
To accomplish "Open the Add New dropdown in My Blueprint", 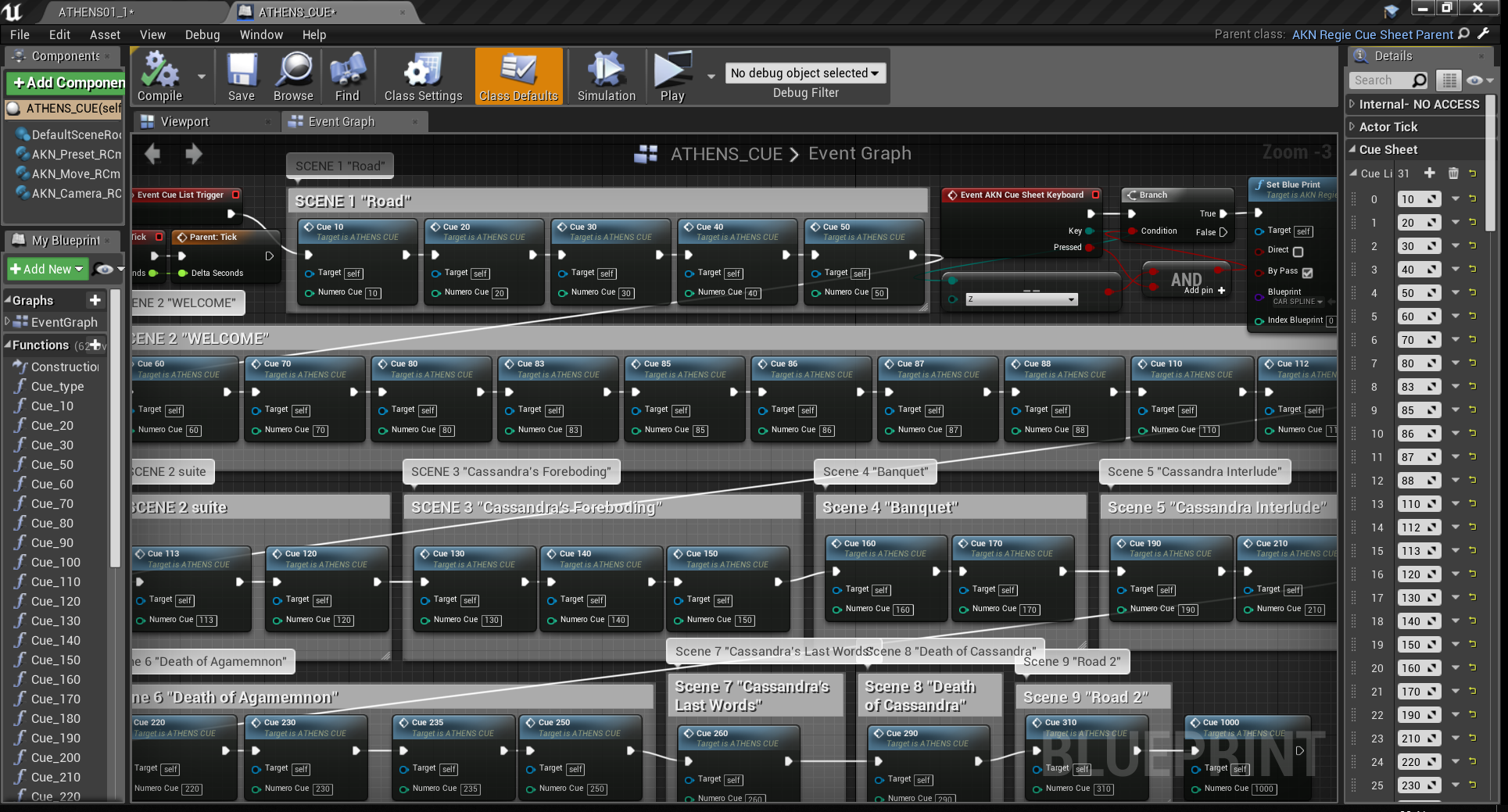I will [x=47, y=269].
